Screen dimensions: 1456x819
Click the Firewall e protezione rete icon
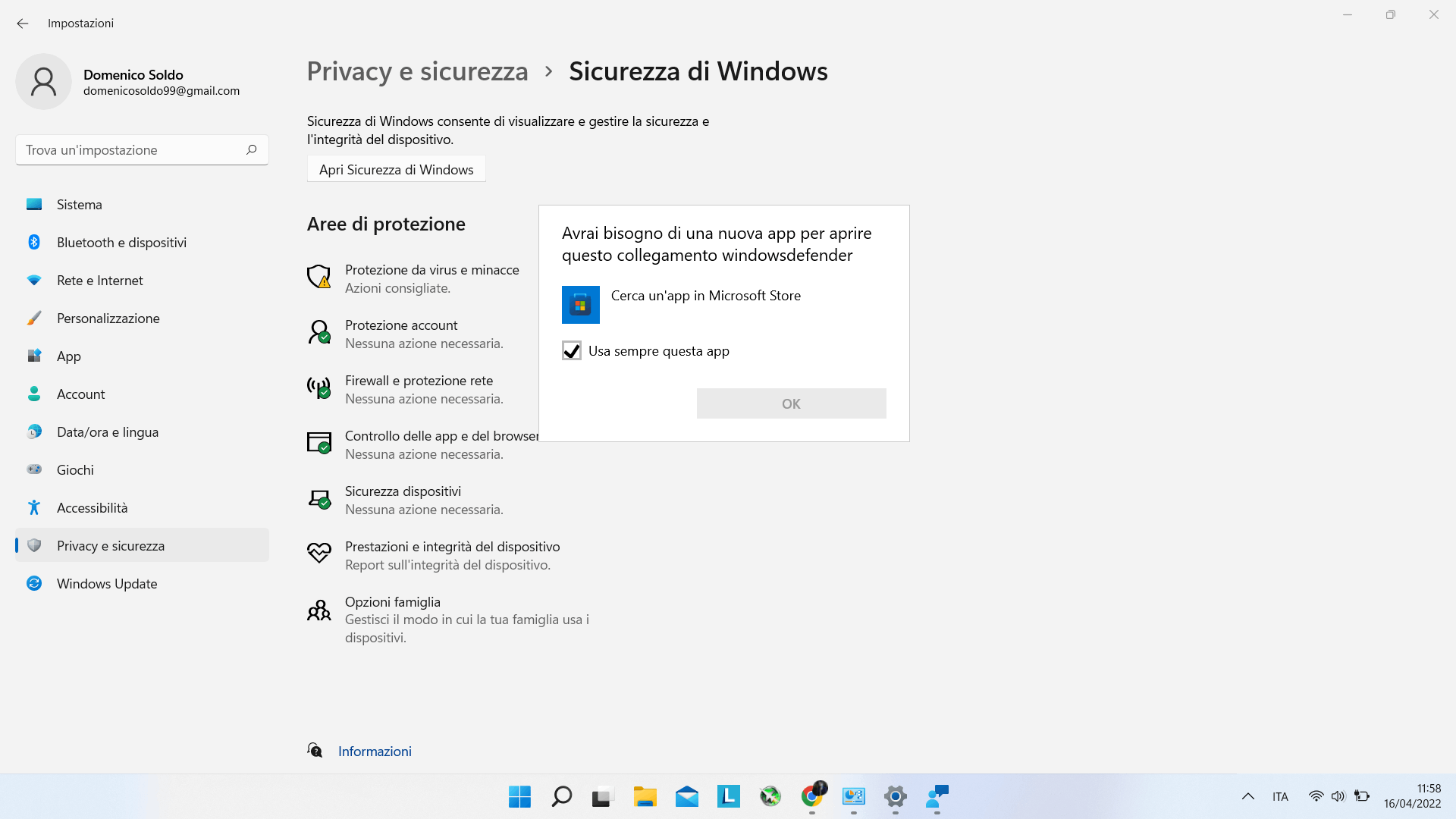[x=318, y=388]
